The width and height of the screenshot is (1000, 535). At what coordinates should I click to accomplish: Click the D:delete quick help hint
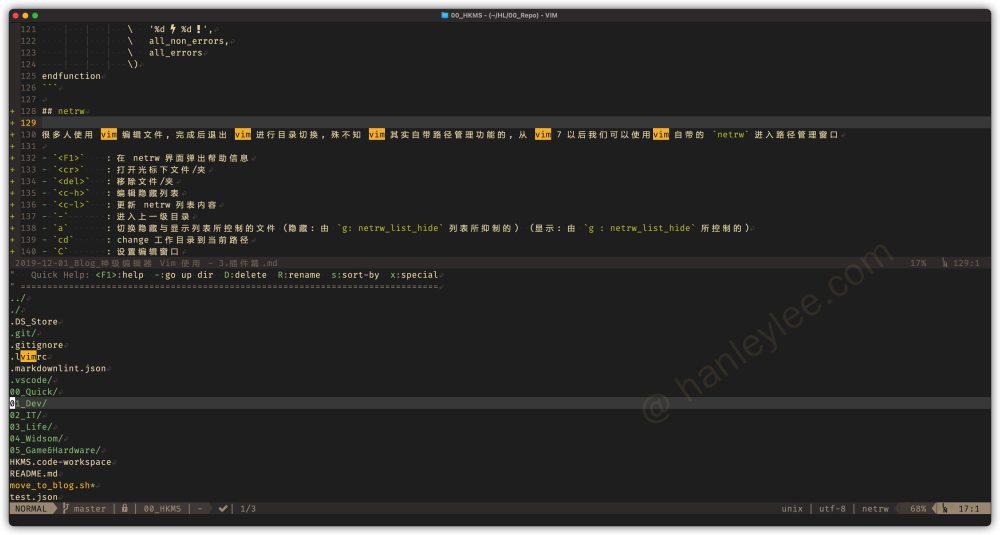[245, 275]
